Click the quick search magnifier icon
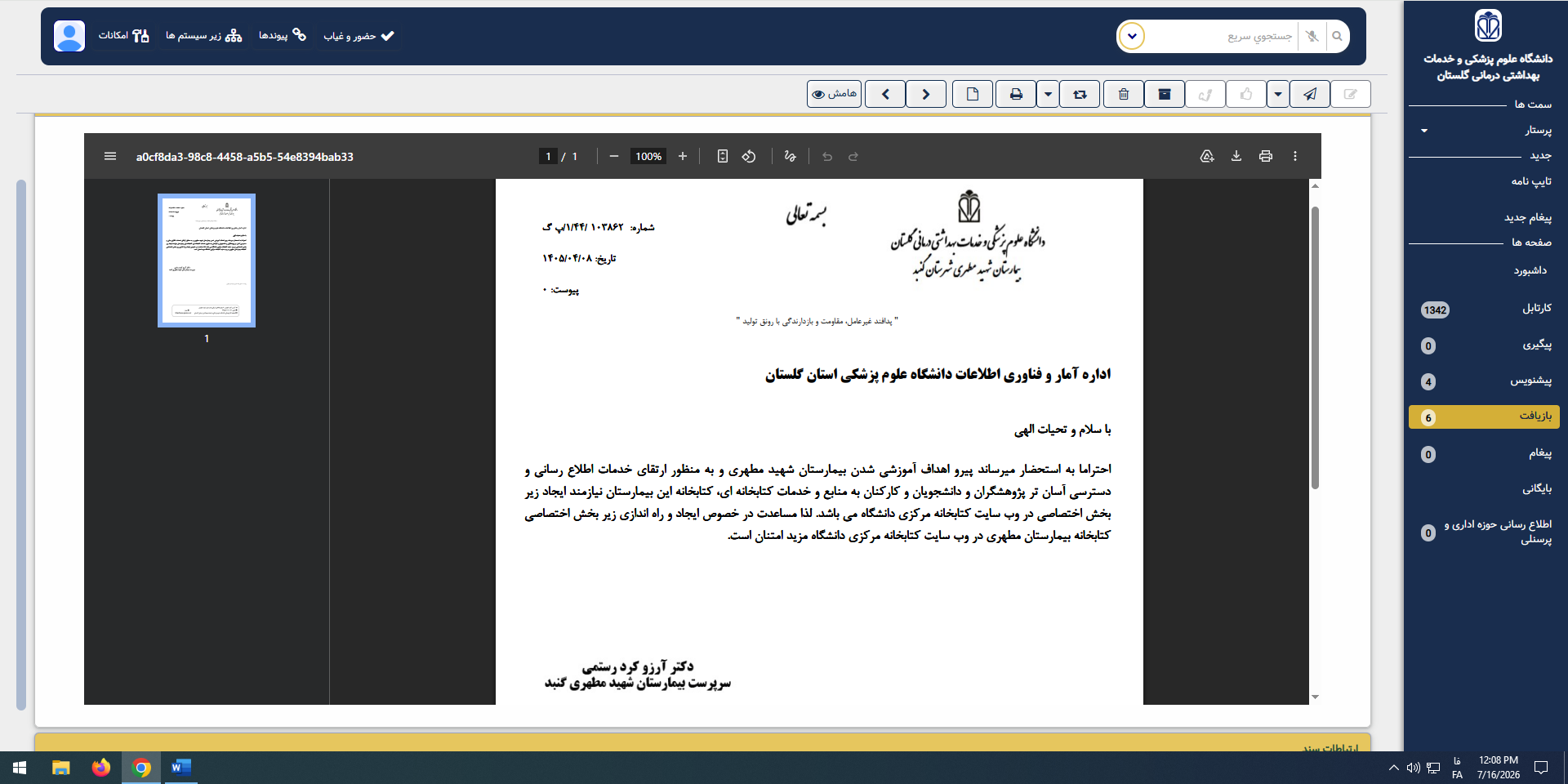The image size is (1568, 784). (1337, 36)
